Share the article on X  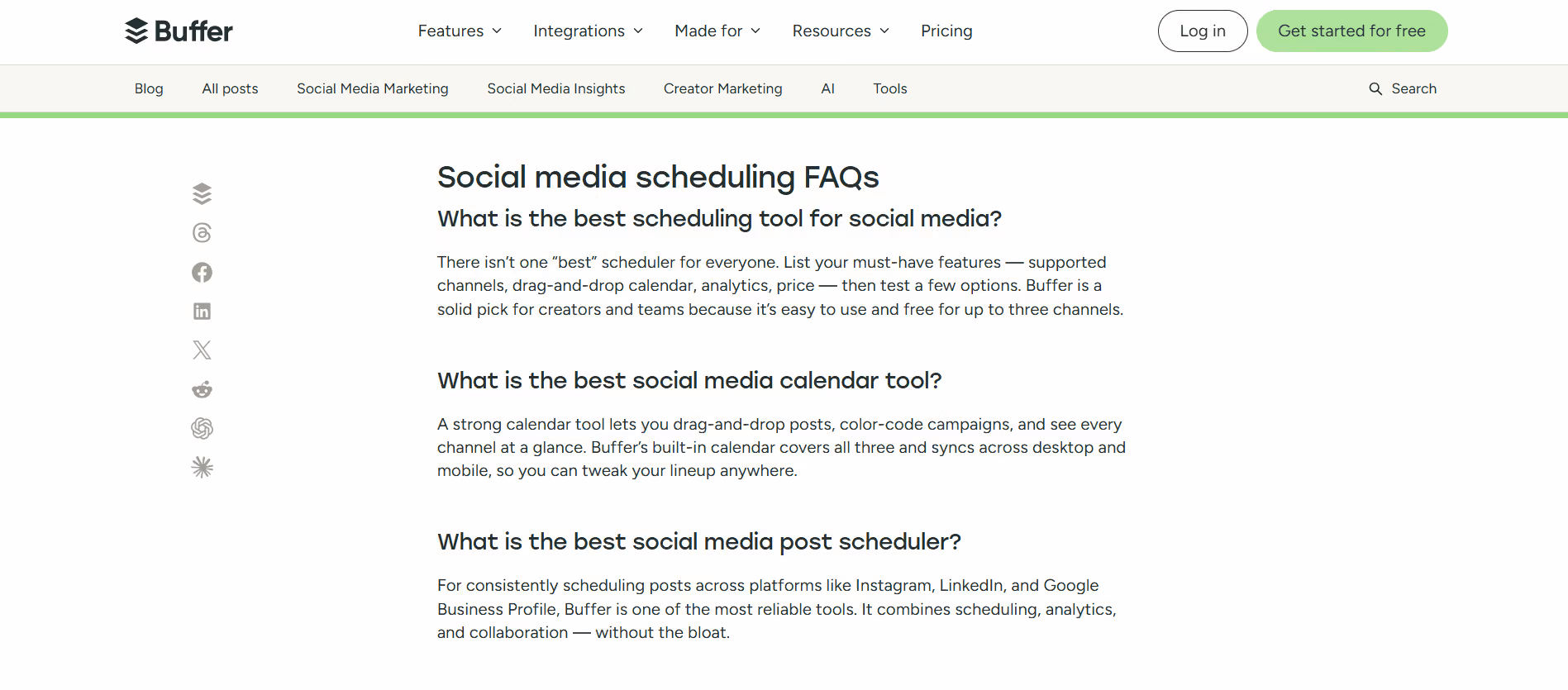[202, 350]
